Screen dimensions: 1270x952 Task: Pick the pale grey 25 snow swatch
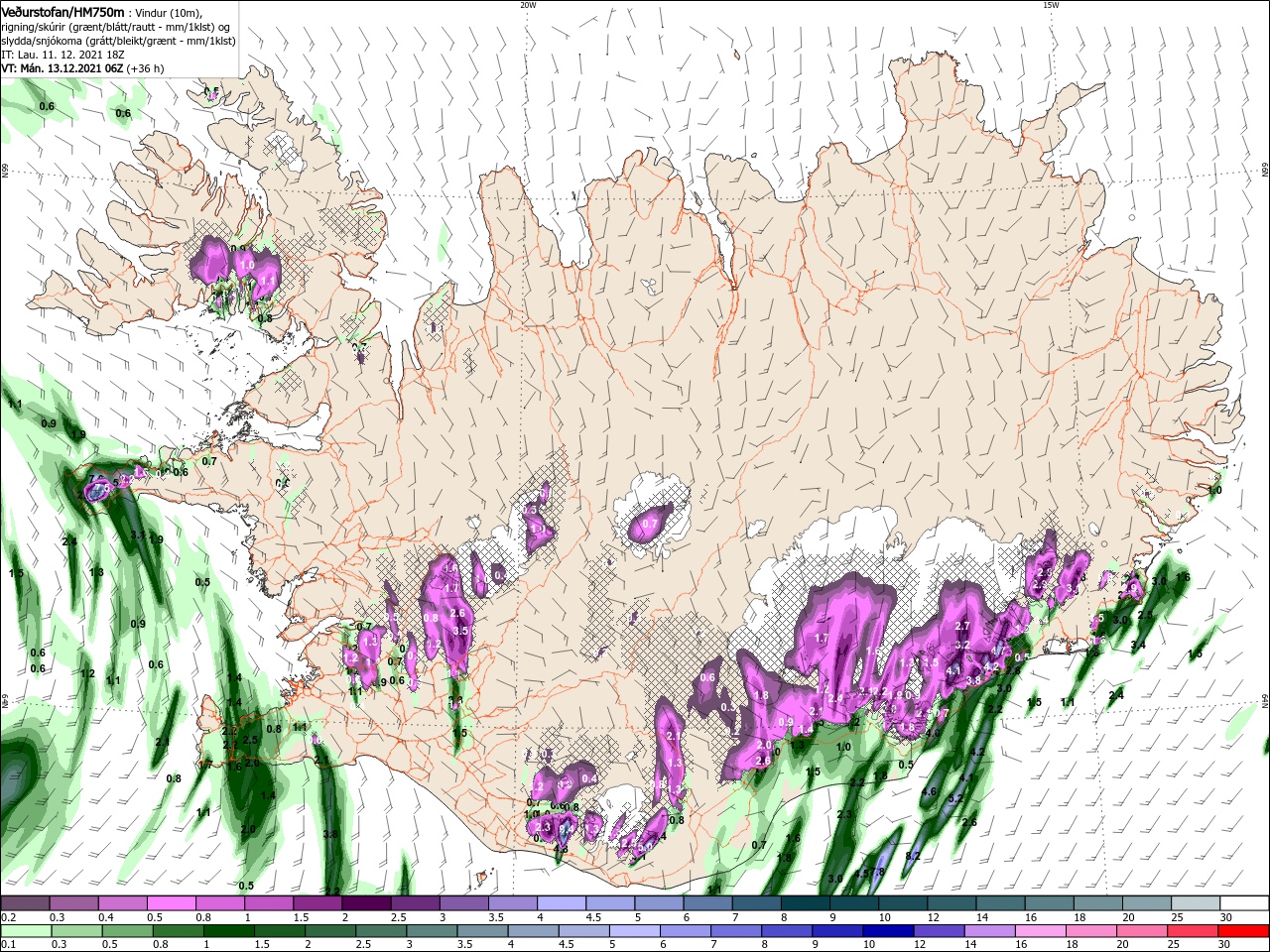pos(1197,903)
